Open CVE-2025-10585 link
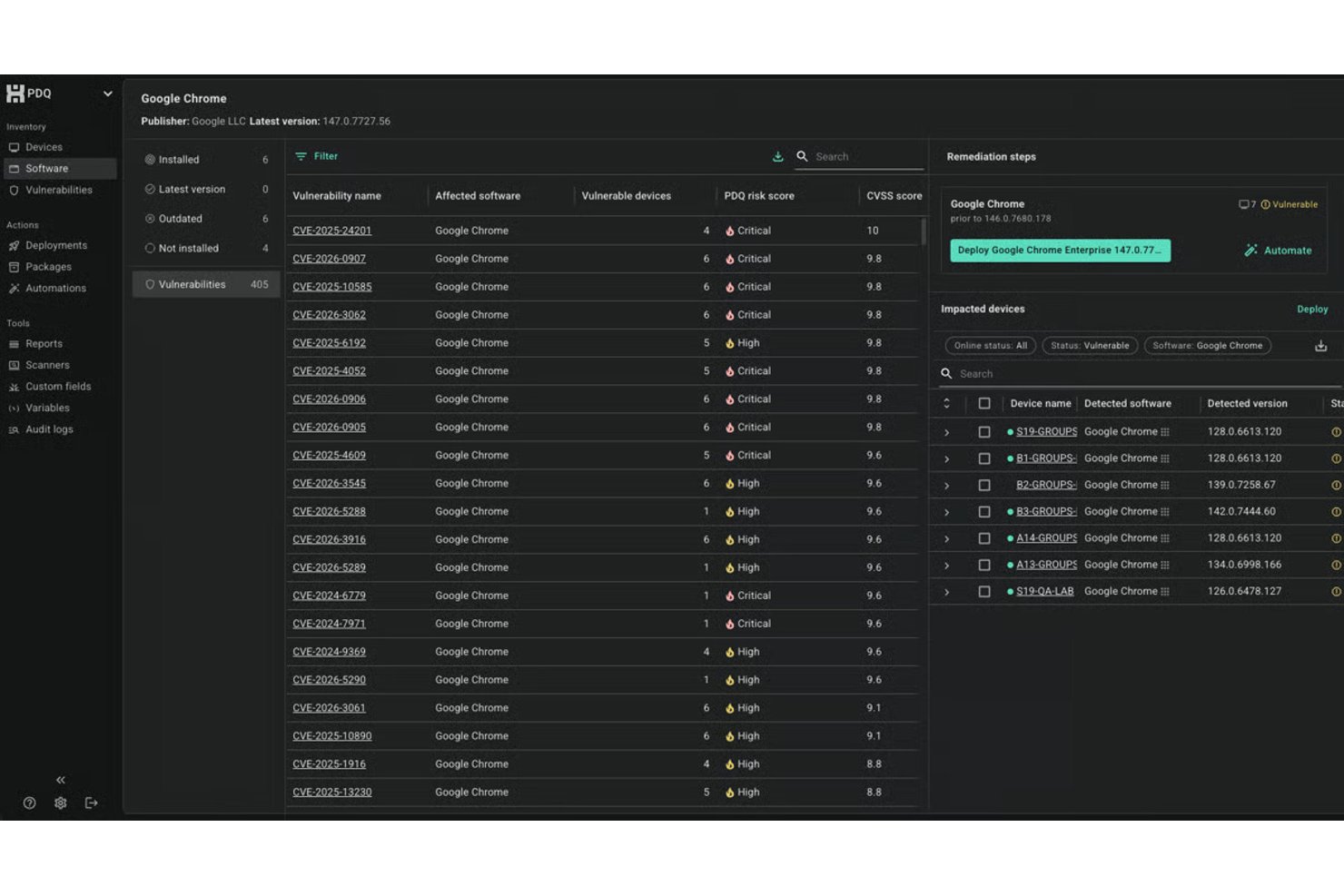1344x896 pixels. coord(331,288)
